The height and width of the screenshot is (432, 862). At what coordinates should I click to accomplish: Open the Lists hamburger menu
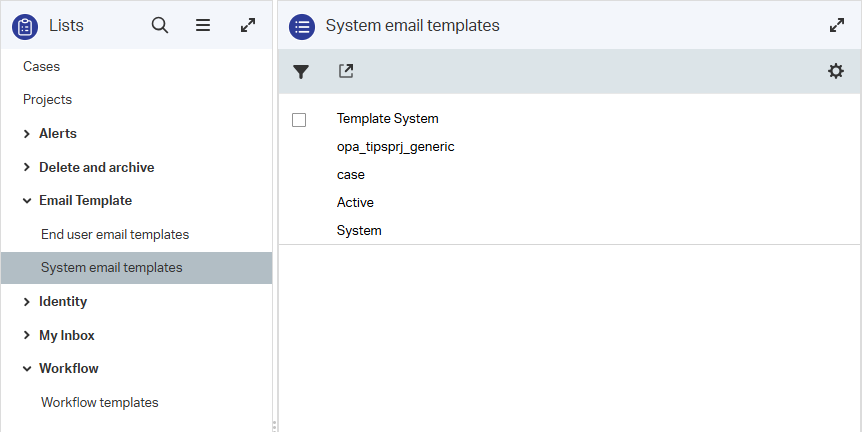[x=203, y=26]
